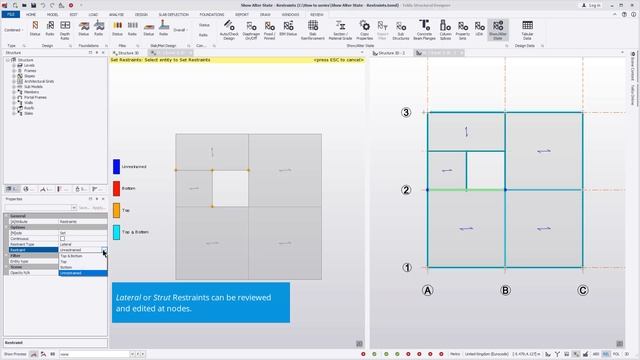The width and height of the screenshot is (640, 360).
Task: Click the Diaphragm On/Off ribbon icon
Action: point(251,29)
